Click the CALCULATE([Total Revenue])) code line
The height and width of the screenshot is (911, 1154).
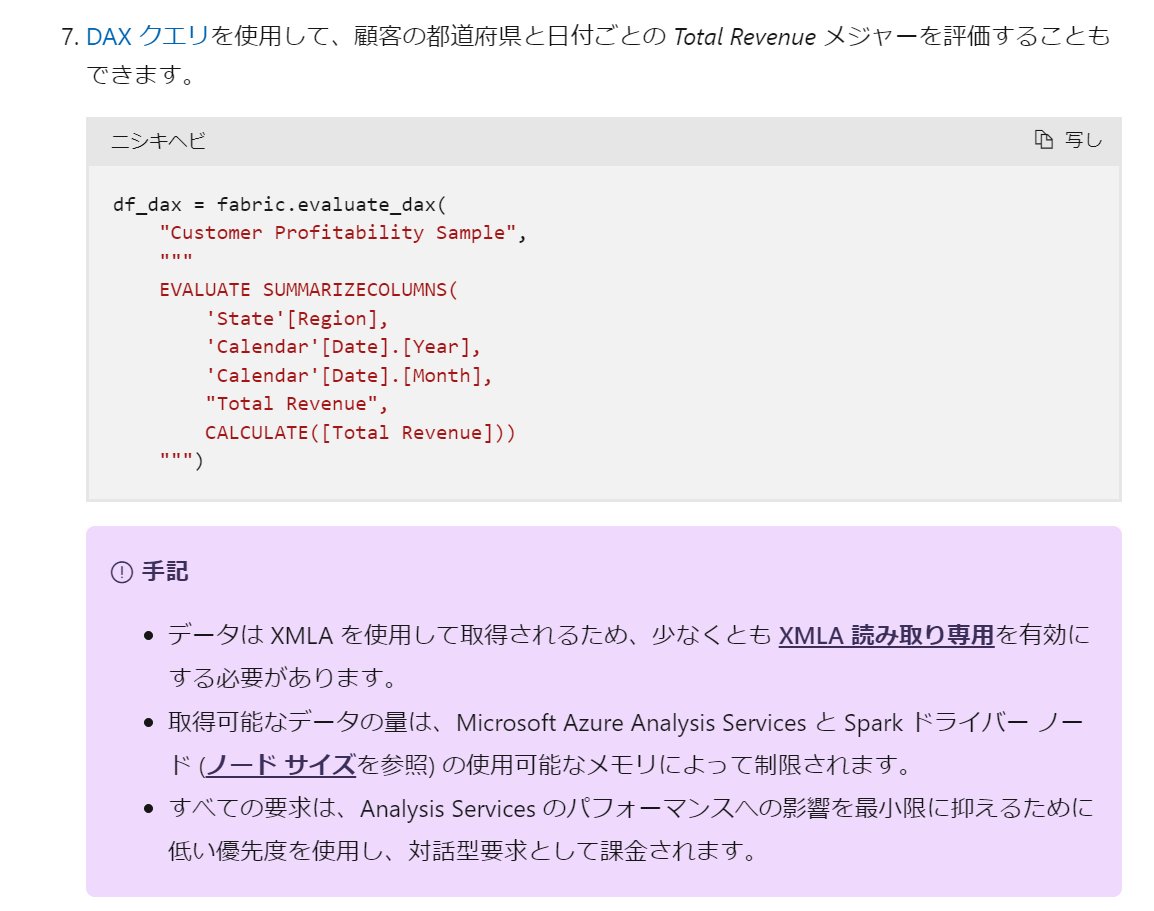click(361, 433)
